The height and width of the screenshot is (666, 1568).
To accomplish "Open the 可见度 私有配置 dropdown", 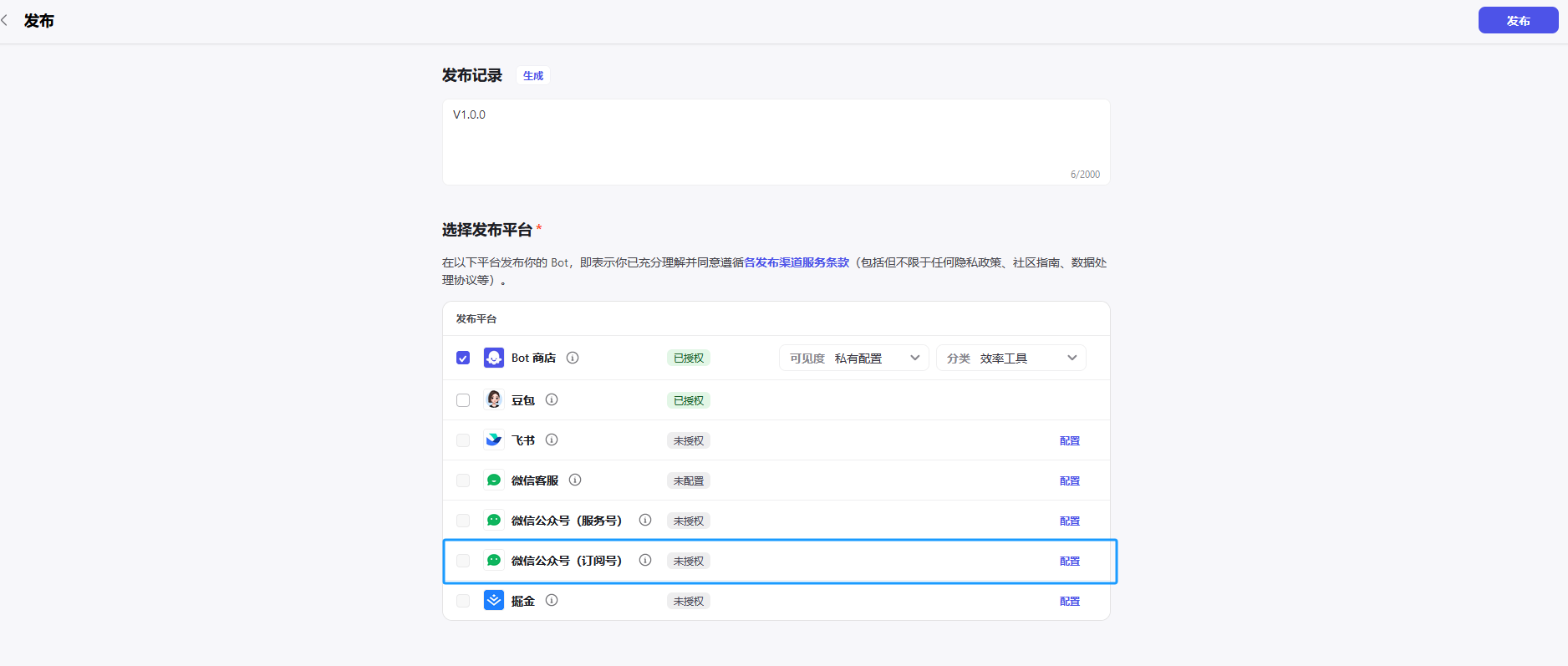I will [x=853, y=358].
